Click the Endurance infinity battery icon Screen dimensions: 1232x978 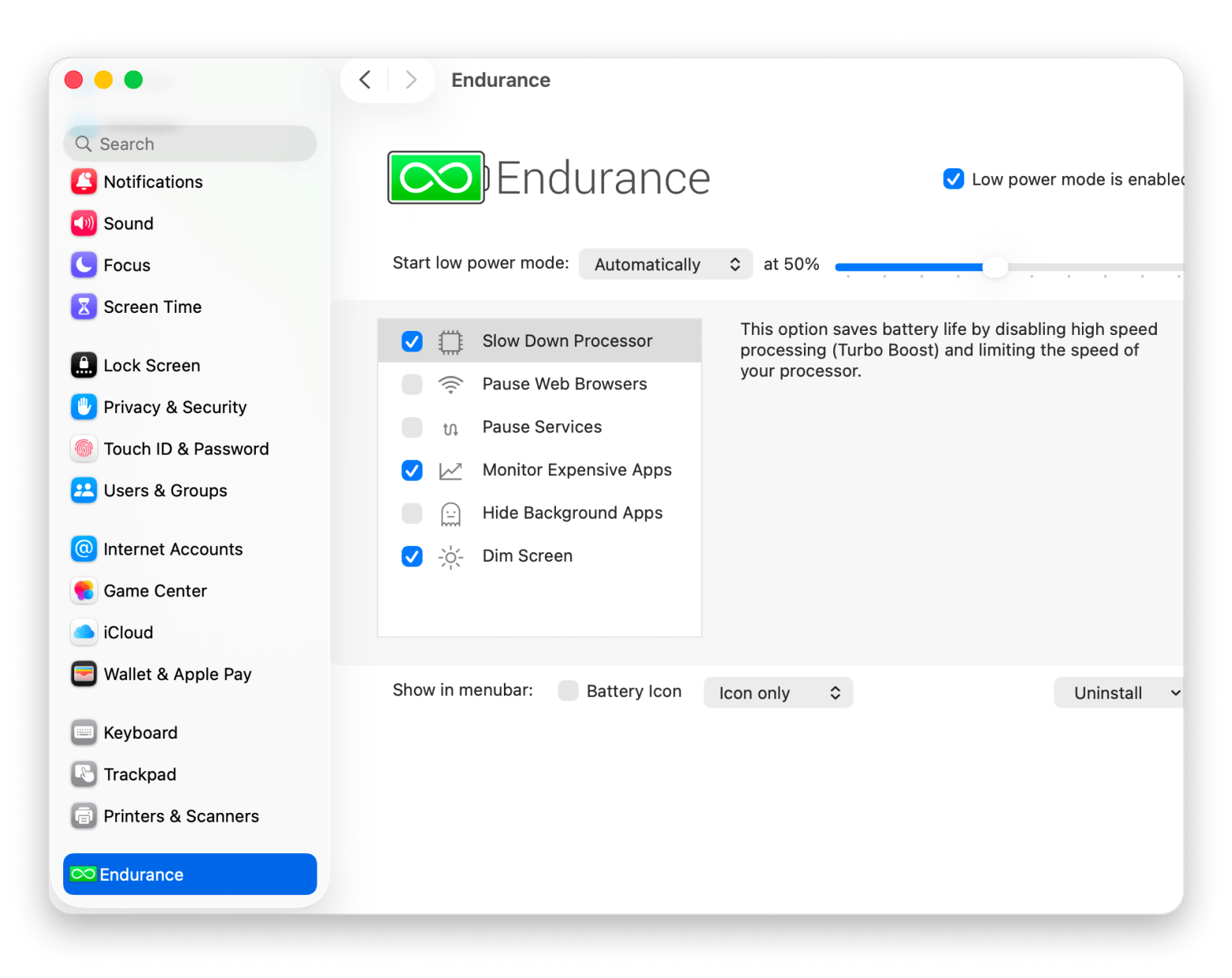point(436,177)
